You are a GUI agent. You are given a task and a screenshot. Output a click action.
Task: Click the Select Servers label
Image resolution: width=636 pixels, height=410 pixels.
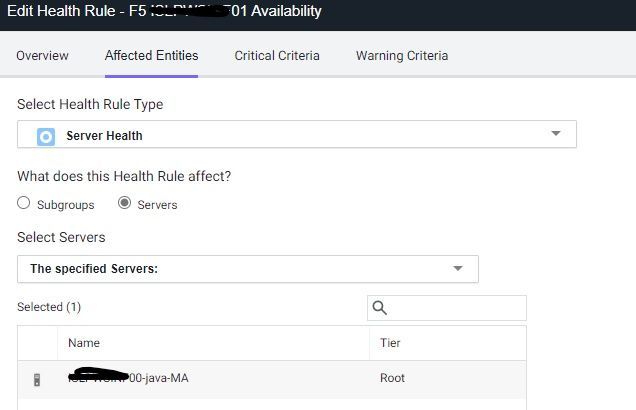pos(61,237)
